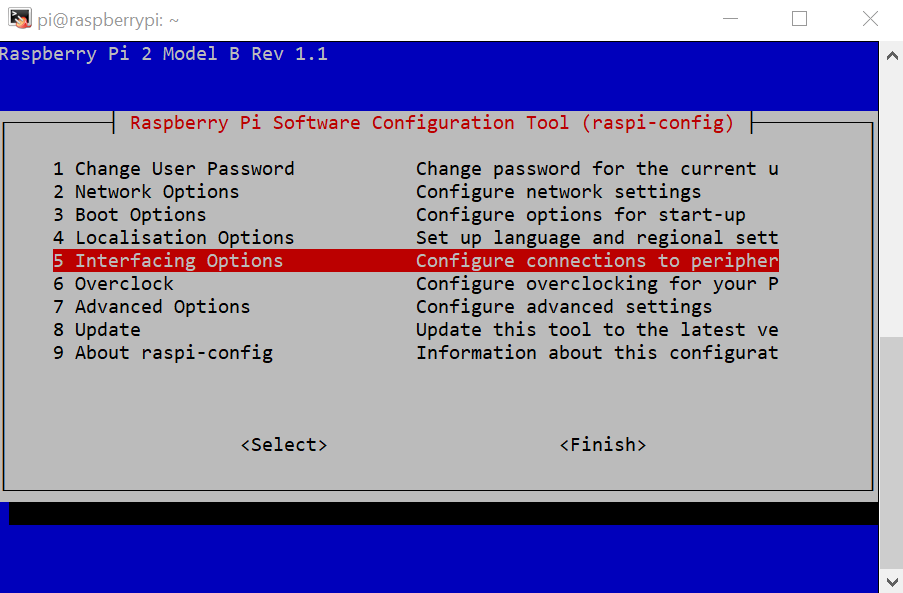Choose Boot Options entry

(x=130, y=215)
